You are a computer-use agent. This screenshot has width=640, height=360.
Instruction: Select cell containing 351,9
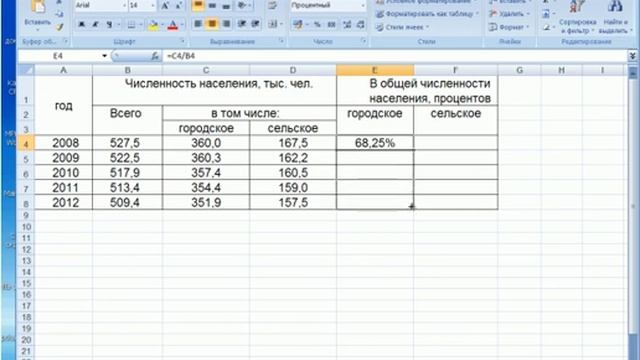(206, 202)
